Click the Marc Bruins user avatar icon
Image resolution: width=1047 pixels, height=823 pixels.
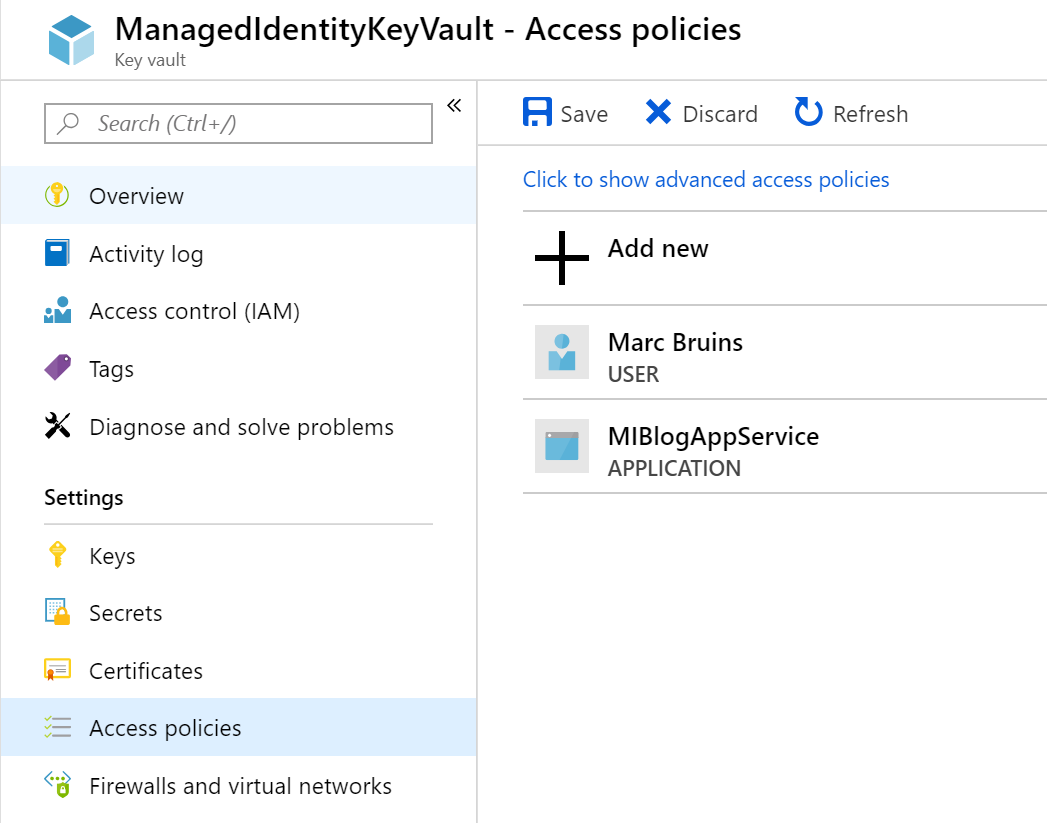point(562,352)
